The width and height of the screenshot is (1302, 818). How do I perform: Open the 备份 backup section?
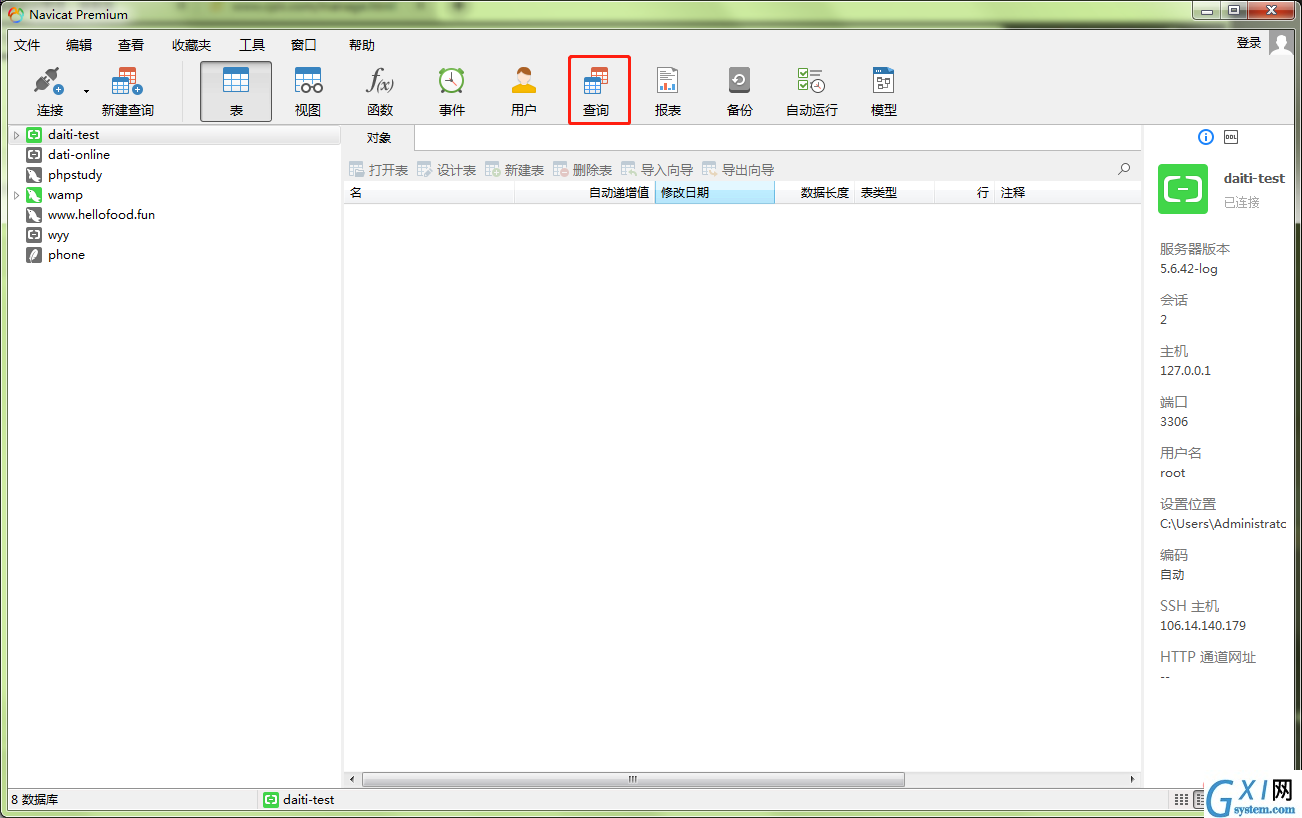tap(740, 92)
